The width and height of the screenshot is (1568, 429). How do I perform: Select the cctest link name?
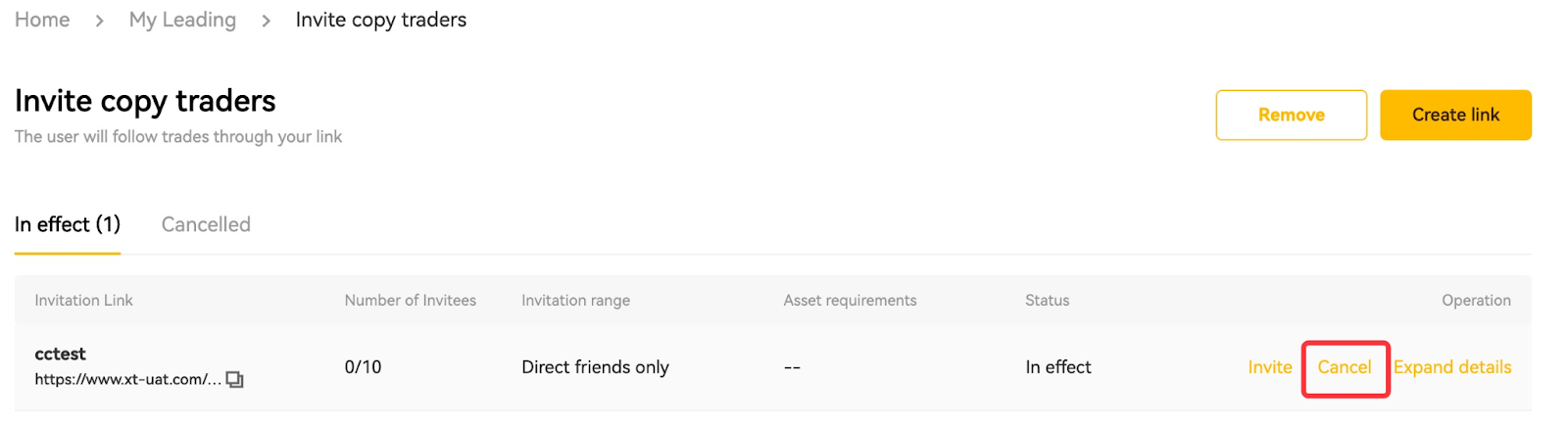click(x=60, y=354)
